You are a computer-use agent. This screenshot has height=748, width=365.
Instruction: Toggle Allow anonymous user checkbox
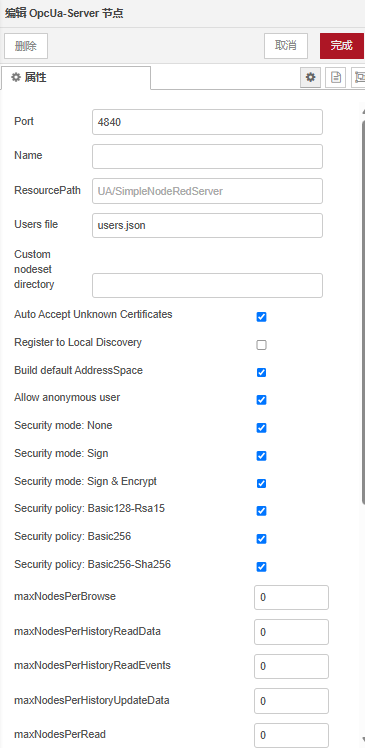click(261, 400)
